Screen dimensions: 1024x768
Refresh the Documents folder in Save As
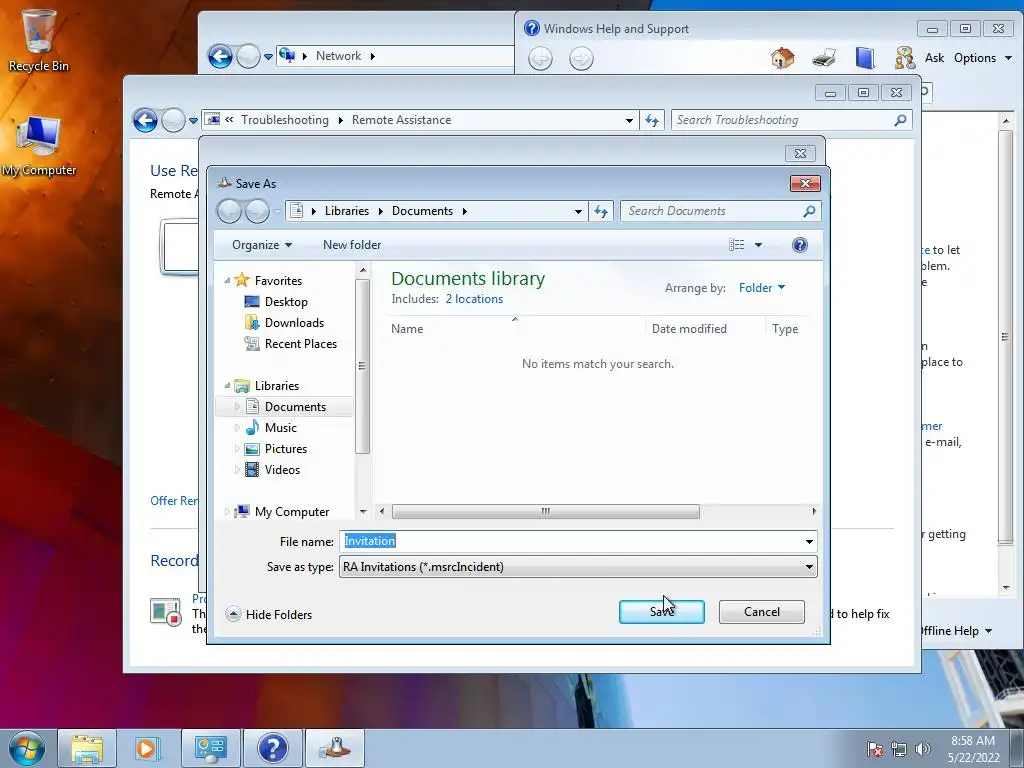(601, 212)
